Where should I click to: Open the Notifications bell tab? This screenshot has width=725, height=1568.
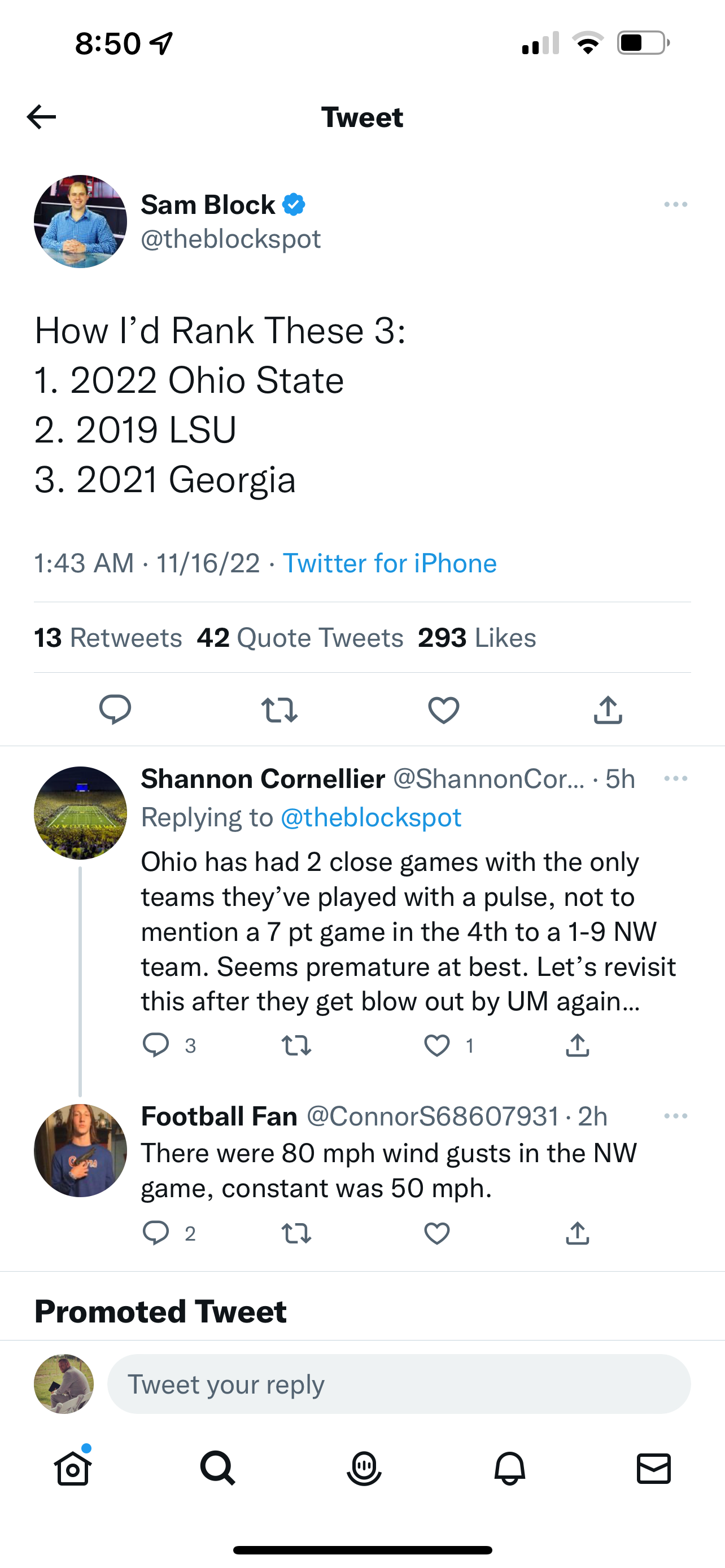509,1469
